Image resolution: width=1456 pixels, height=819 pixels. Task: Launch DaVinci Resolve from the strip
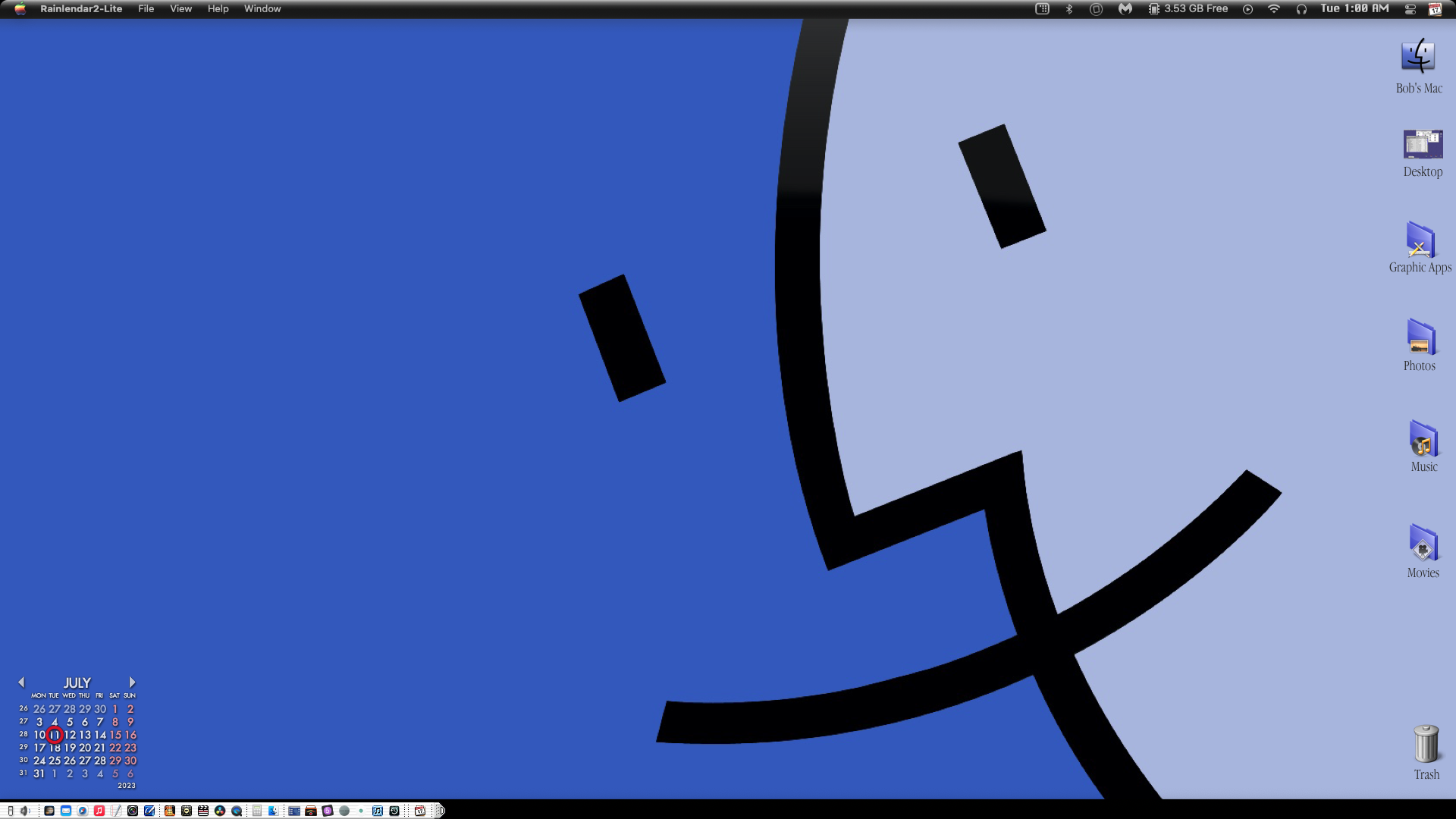click(x=220, y=811)
